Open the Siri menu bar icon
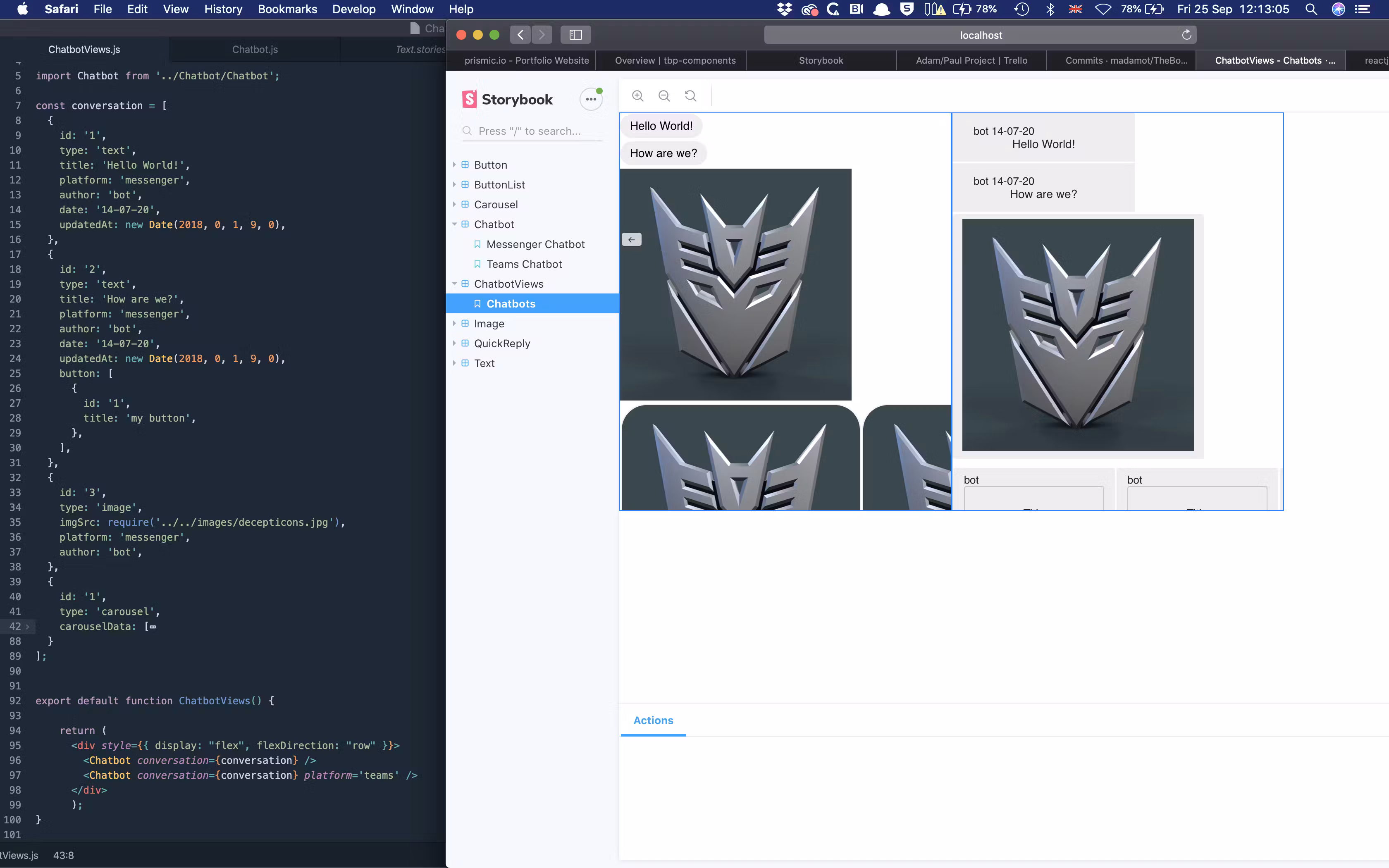This screenshot has height=868, width=1389. [1339, 9]
